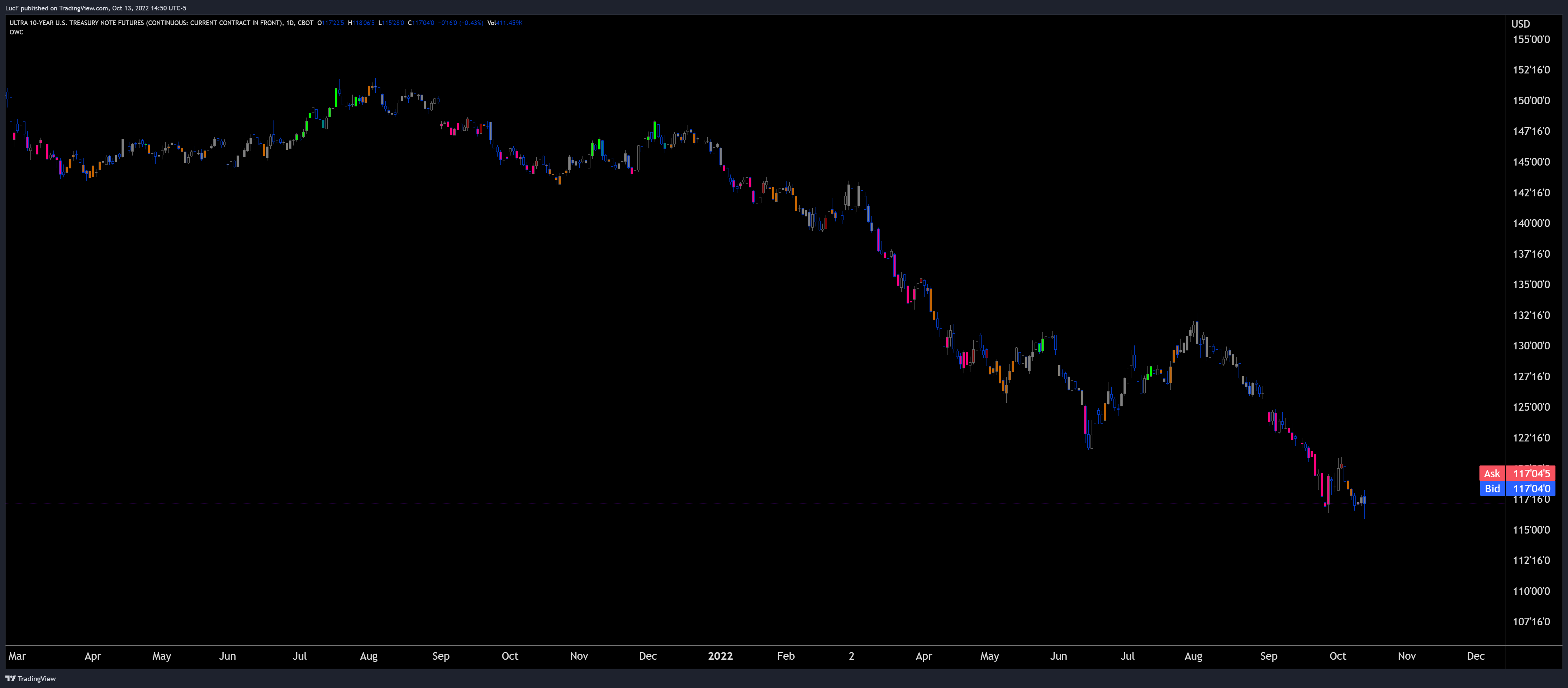The image size is (1568, 688).
Task: Click the open value 117'22'5
Action: (x=333, y=23)
